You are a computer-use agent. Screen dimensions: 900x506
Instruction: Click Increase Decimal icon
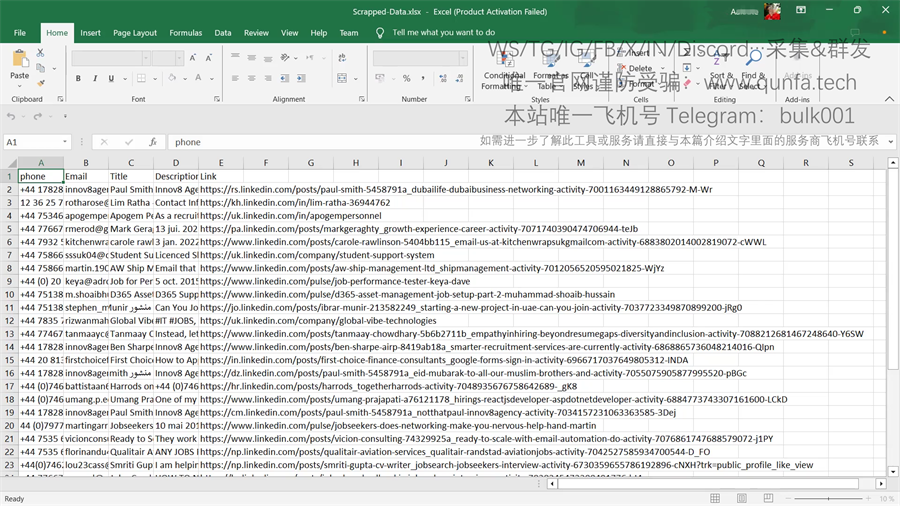(x=443, y=78)
